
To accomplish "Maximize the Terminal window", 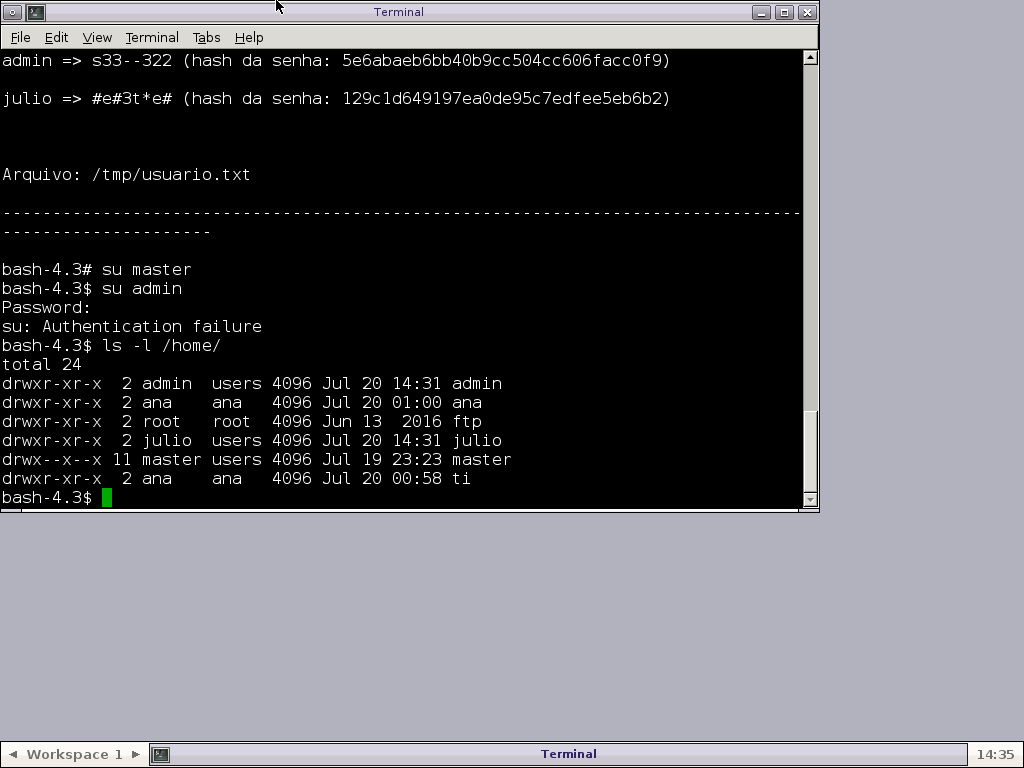I will tap(784, 12).
